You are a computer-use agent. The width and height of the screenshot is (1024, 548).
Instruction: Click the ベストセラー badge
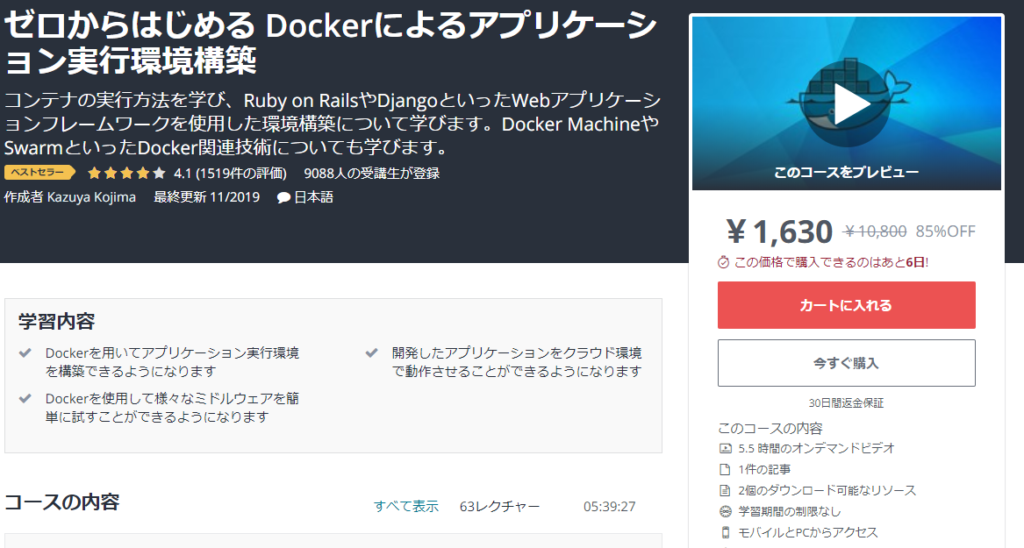click(39, 172)
